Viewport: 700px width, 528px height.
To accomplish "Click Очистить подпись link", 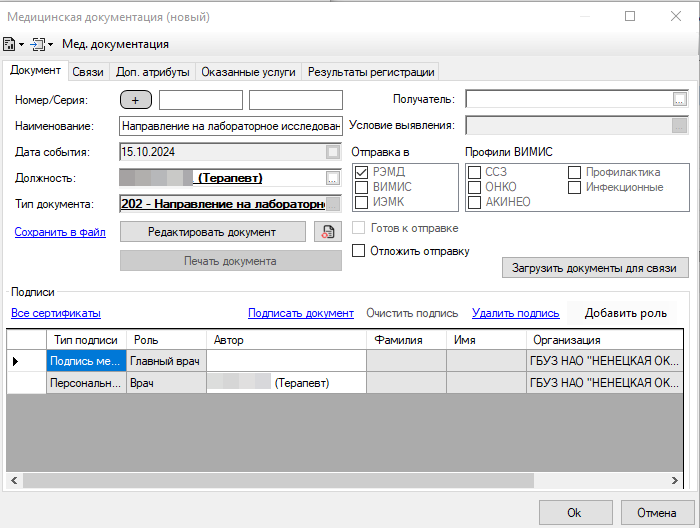I will (412, 313).
